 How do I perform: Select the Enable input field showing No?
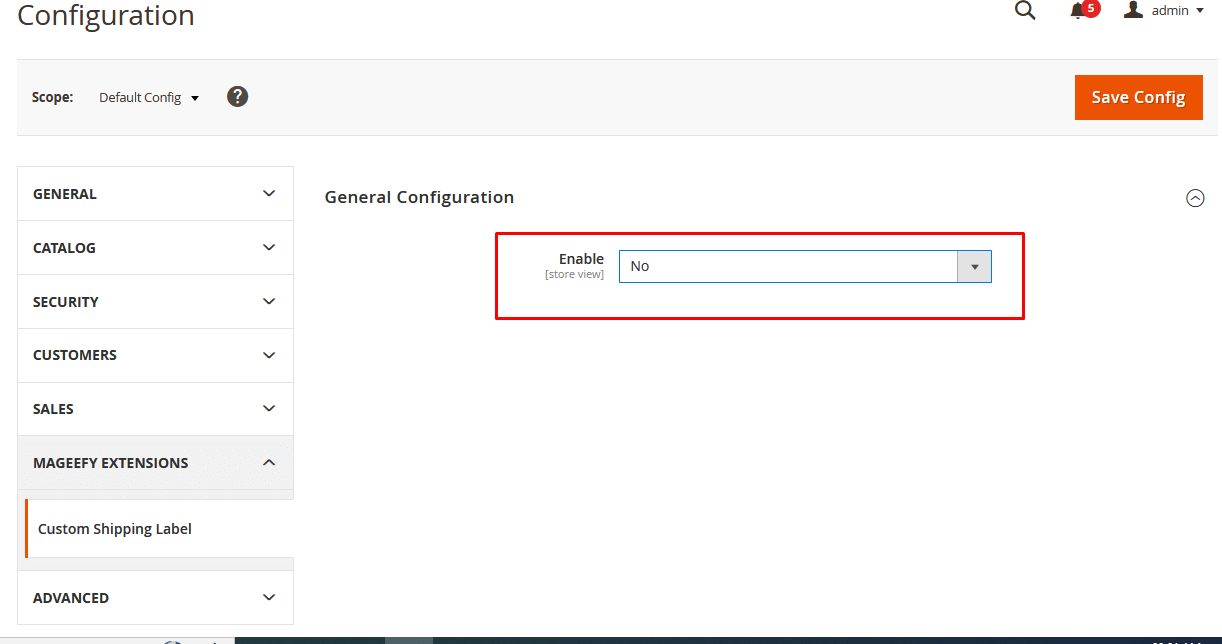point(790,266)
